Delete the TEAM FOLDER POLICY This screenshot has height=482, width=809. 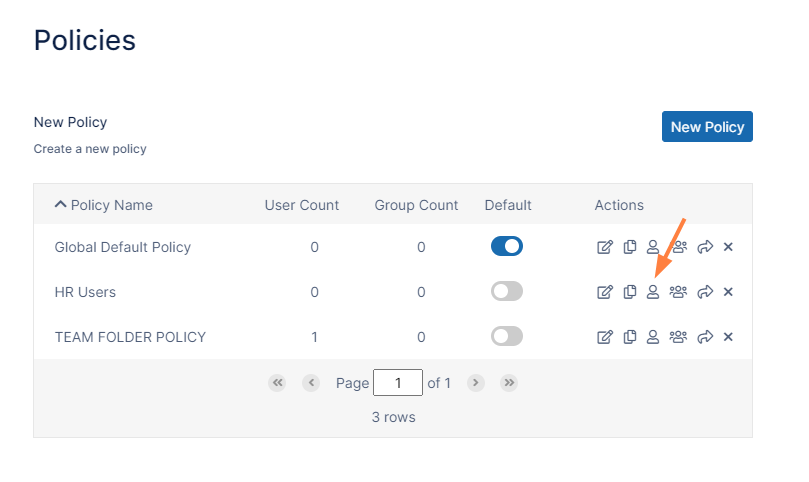click(x=728, y=337)
